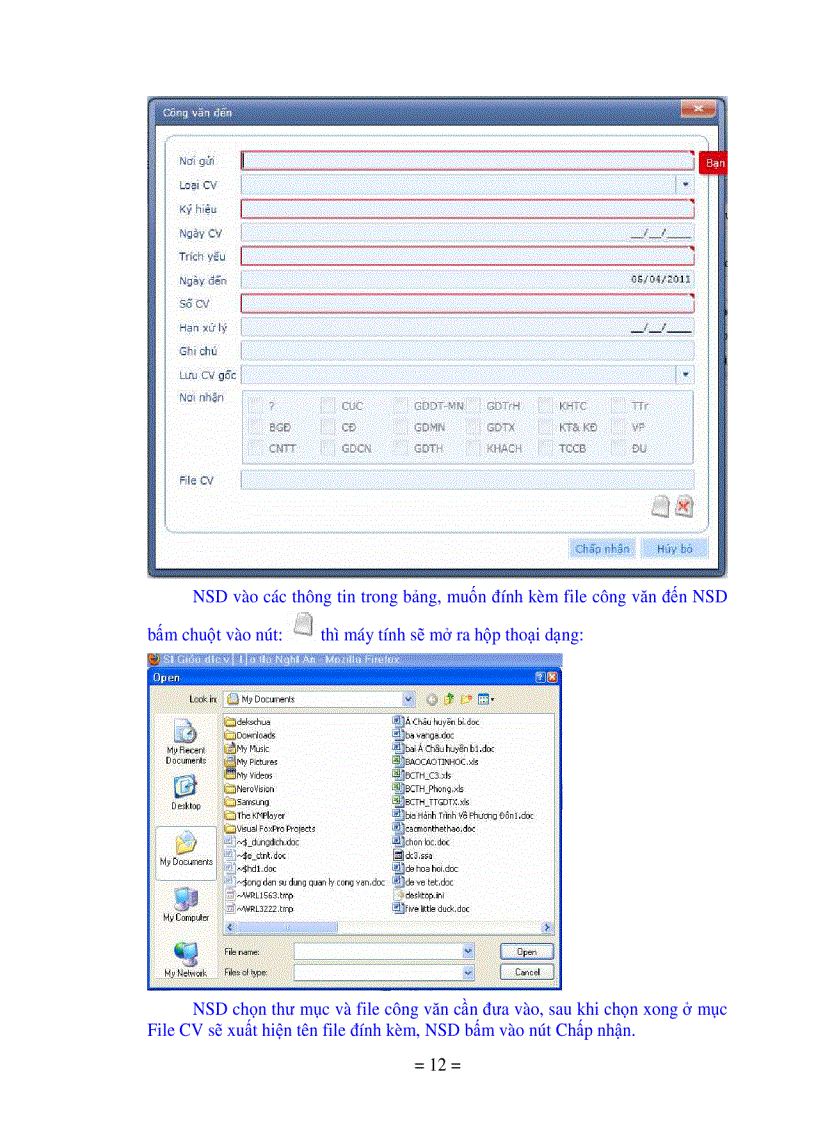This screenshot has height=1123, width=816.
Task: Tick the KHTC recipient checkbox
Action: (x=546, y=406)
